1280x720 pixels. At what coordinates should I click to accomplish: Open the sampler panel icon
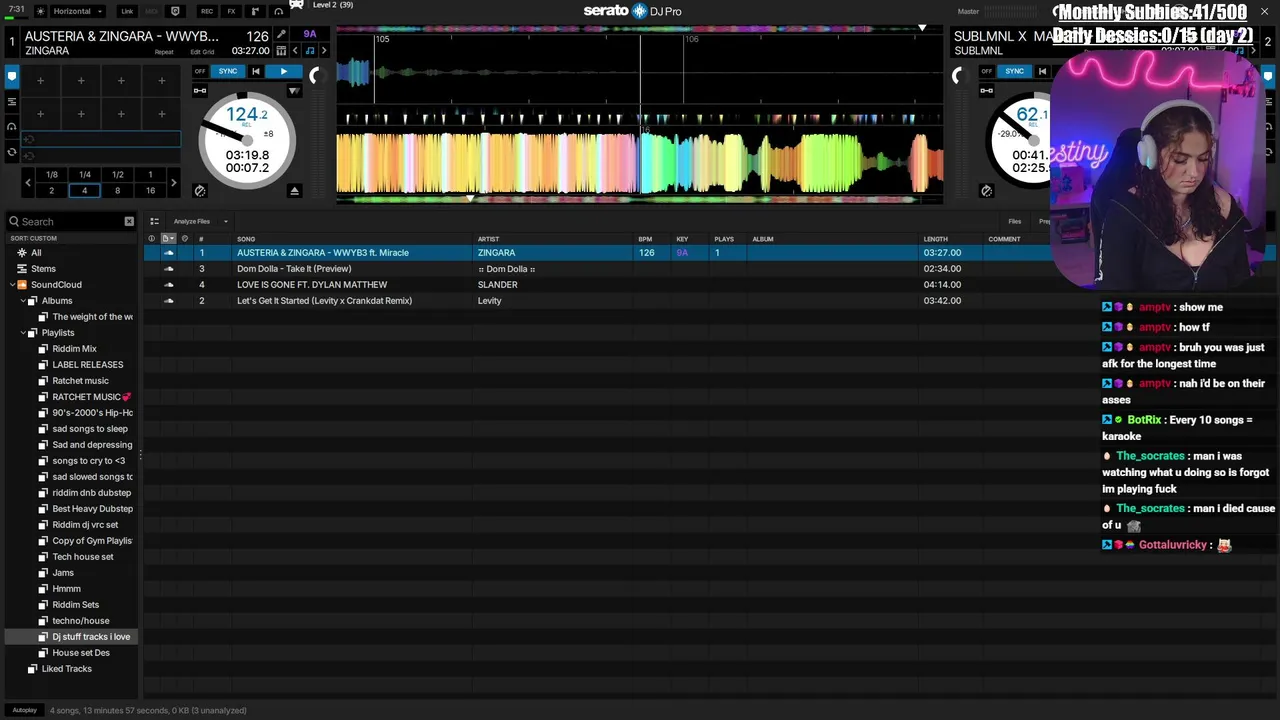[x=255, y=11]
